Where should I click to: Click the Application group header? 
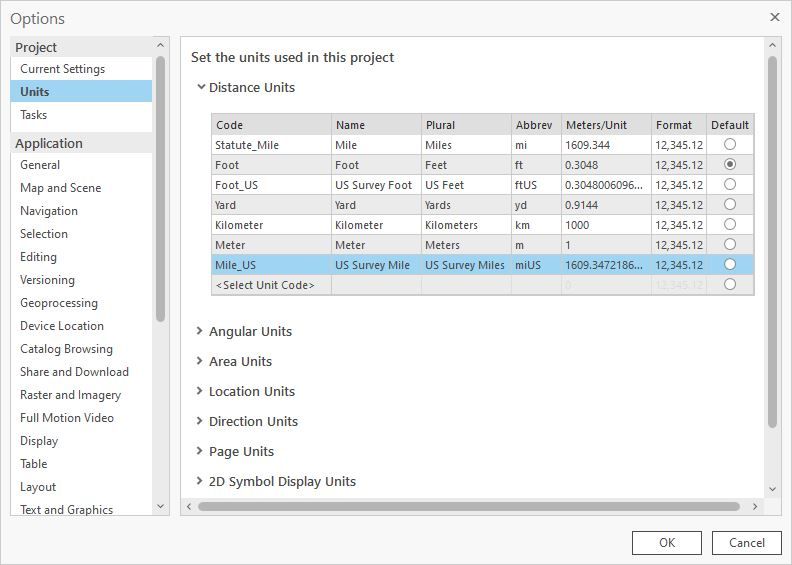click(81, 143)
